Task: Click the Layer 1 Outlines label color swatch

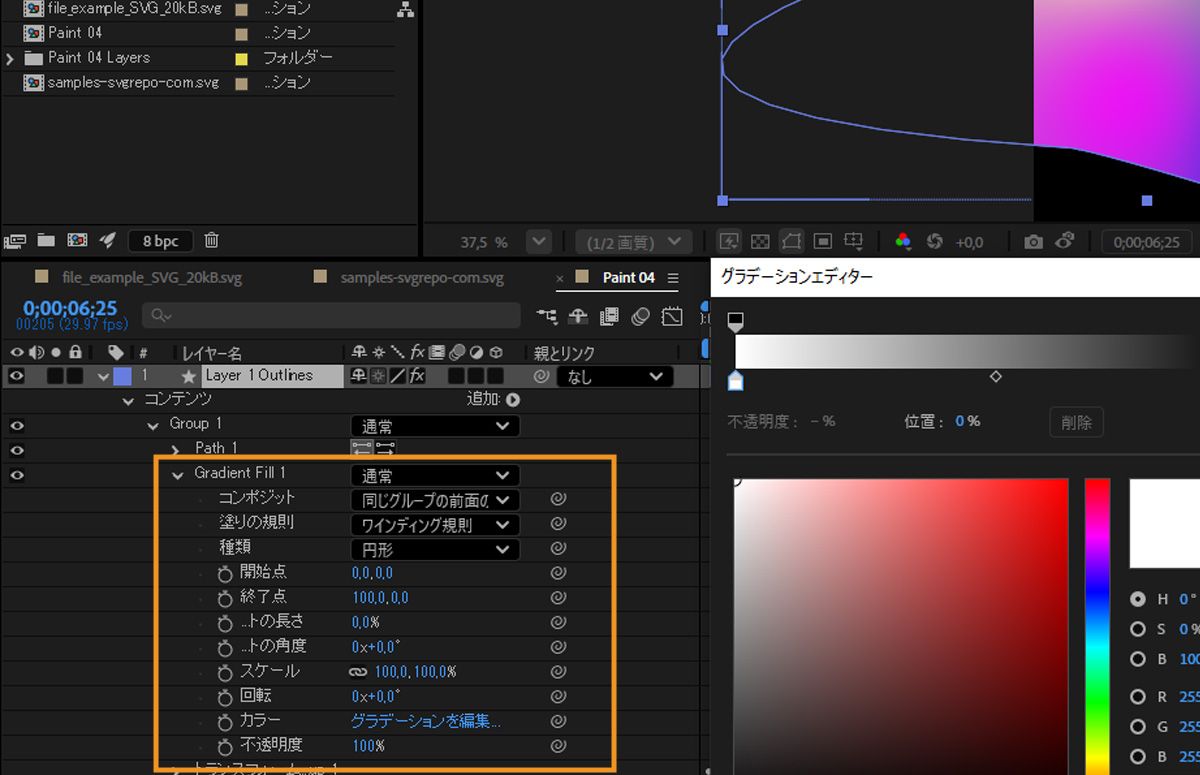Action: tap(122, 376)
